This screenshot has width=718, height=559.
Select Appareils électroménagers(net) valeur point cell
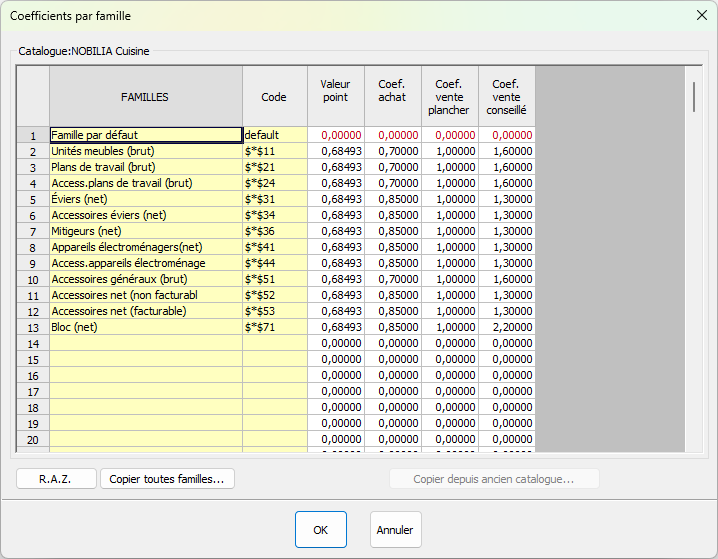[335, 247]
